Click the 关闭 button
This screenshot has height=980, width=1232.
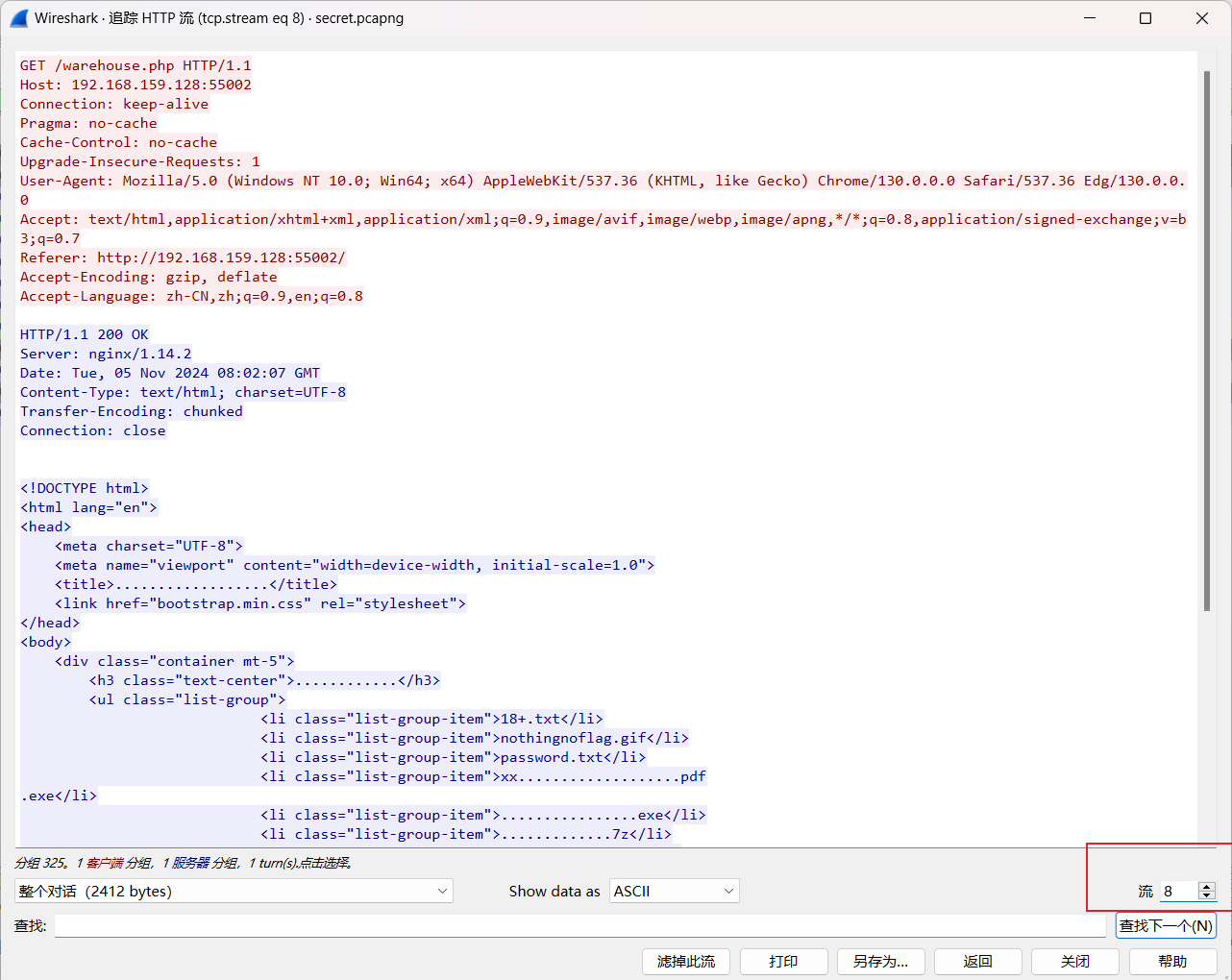point(1075,962)
